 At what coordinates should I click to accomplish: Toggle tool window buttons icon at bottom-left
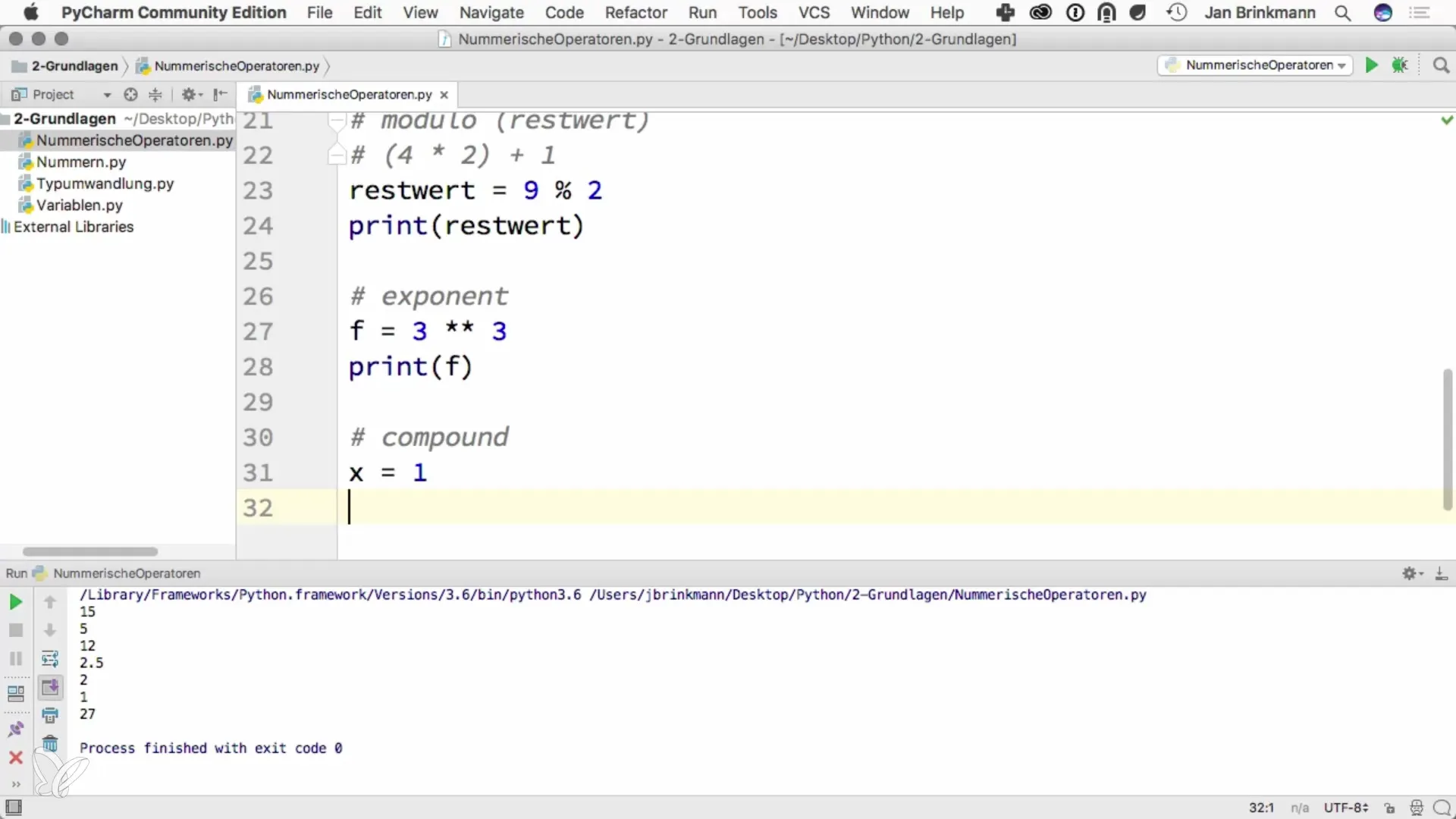pos(14,808)
